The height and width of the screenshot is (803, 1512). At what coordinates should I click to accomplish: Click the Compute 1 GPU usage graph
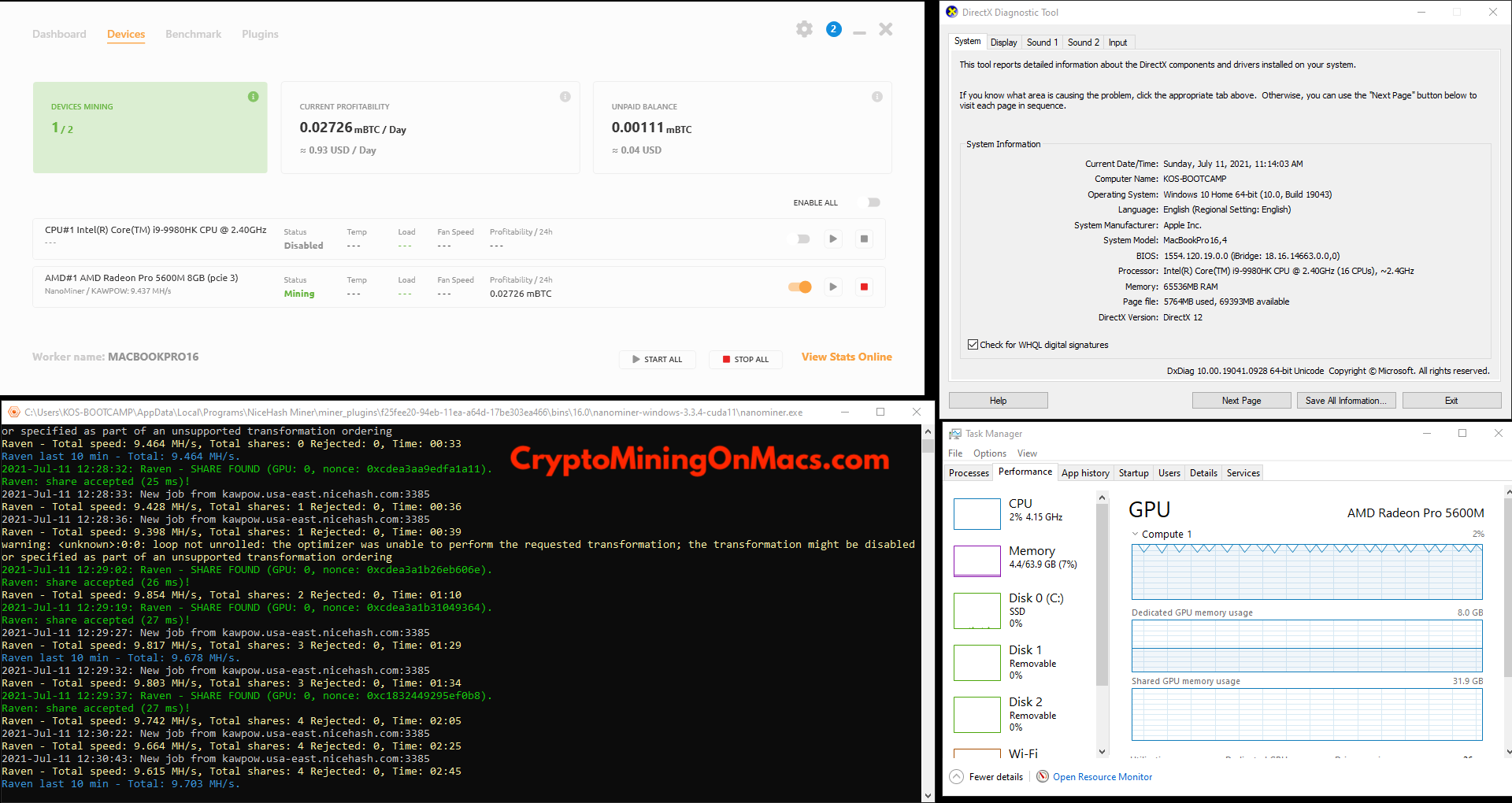coord(1306,572)
